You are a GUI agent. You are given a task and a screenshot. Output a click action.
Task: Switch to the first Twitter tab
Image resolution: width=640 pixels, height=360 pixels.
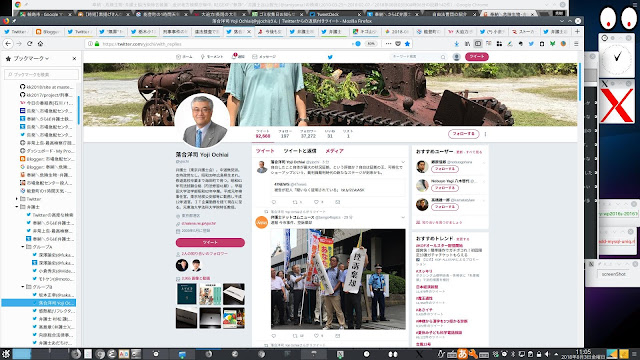[x=16, y=31]
